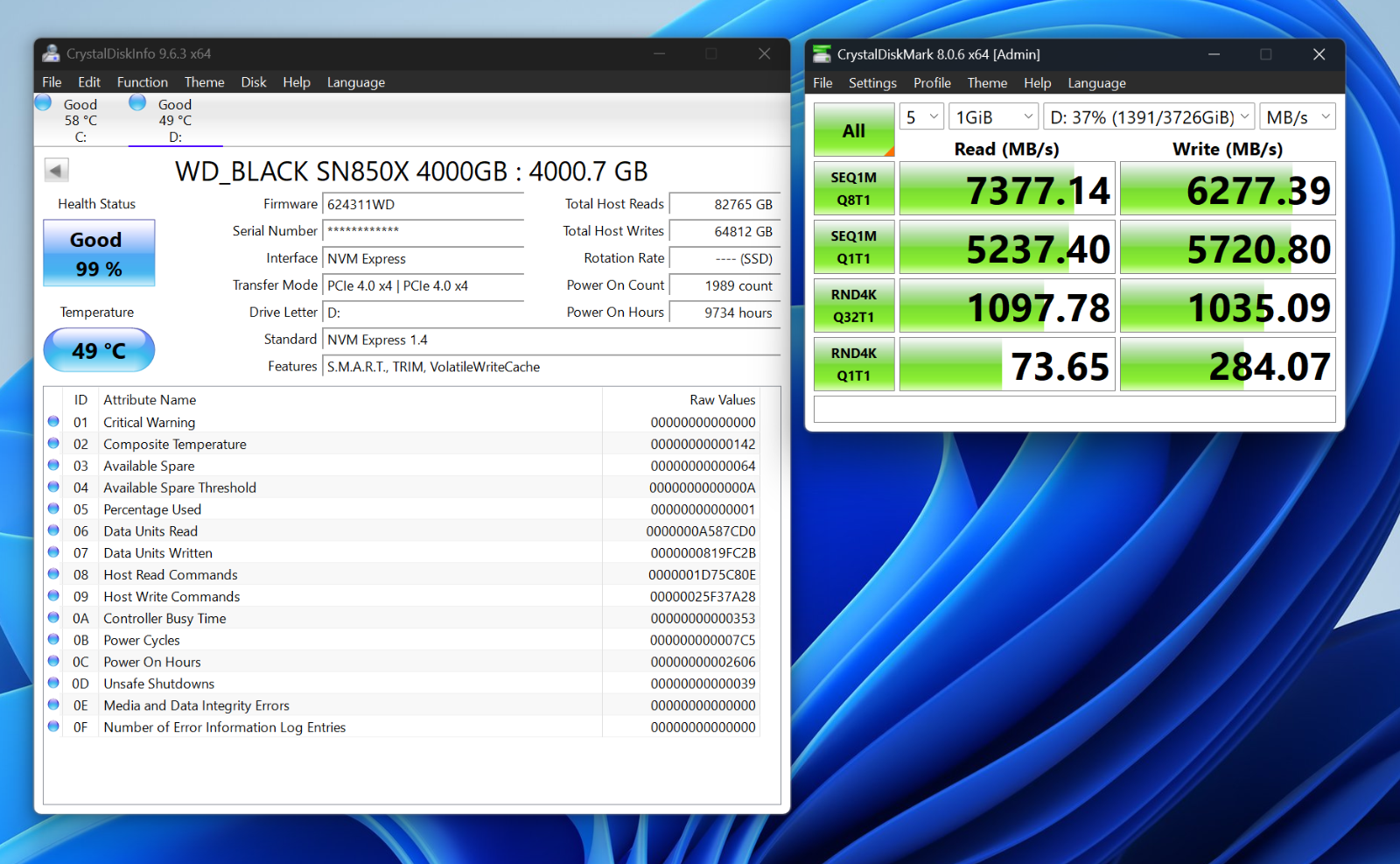Click status dot for Composite Temperature row
Screen dimensions: 1400x864
point(53,444)
